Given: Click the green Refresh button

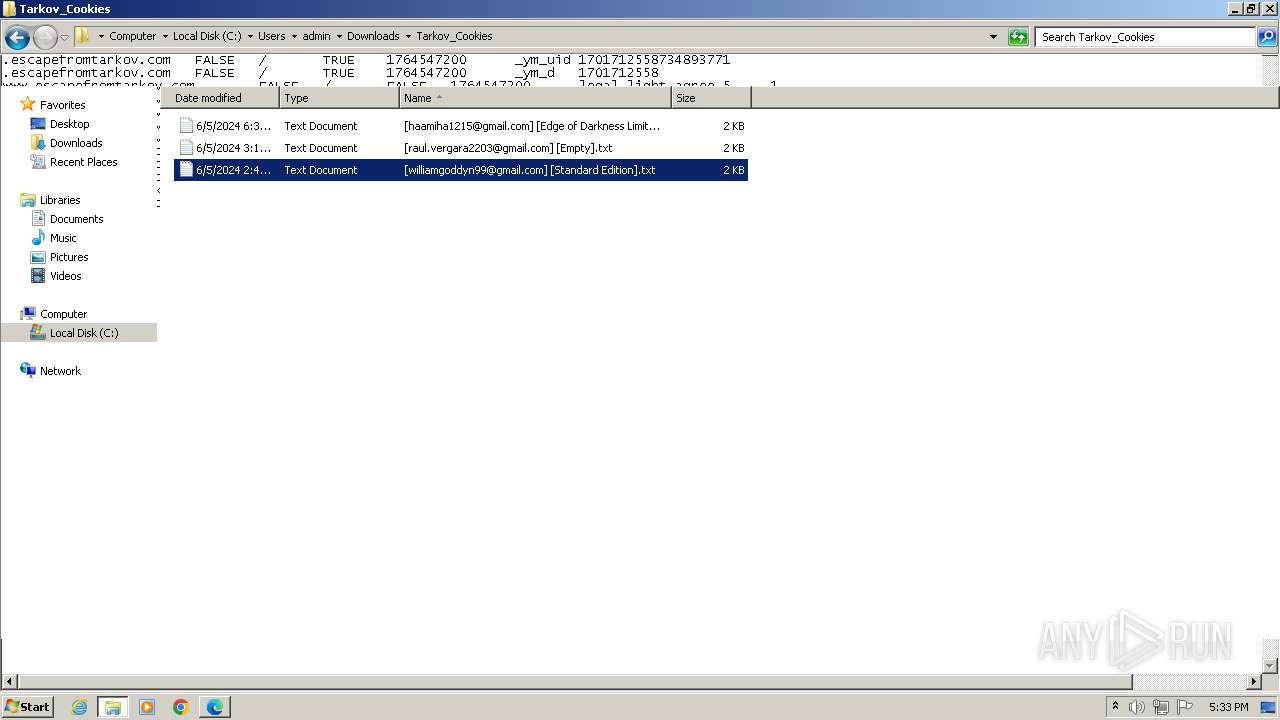Looking at the screenshot, I should point(1018,37).
